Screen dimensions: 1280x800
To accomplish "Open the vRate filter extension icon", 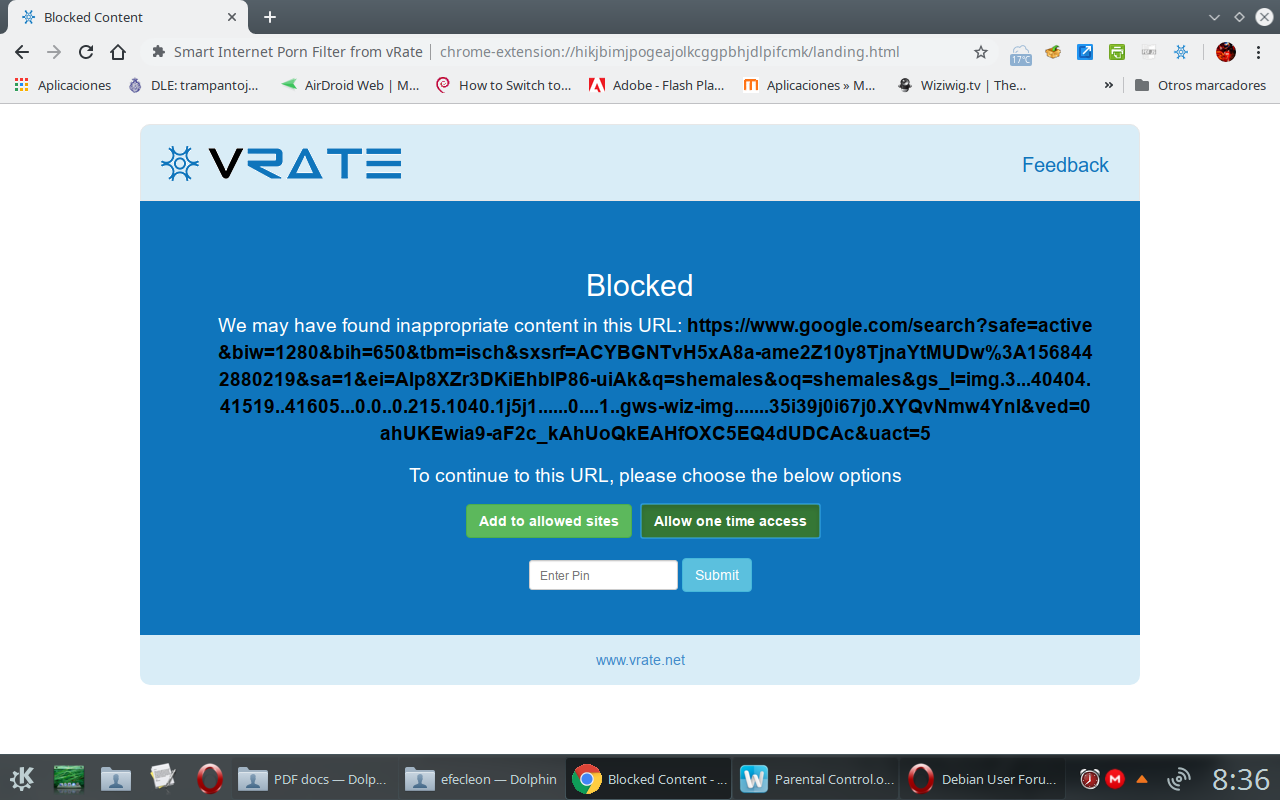I will click(1181, 52).
